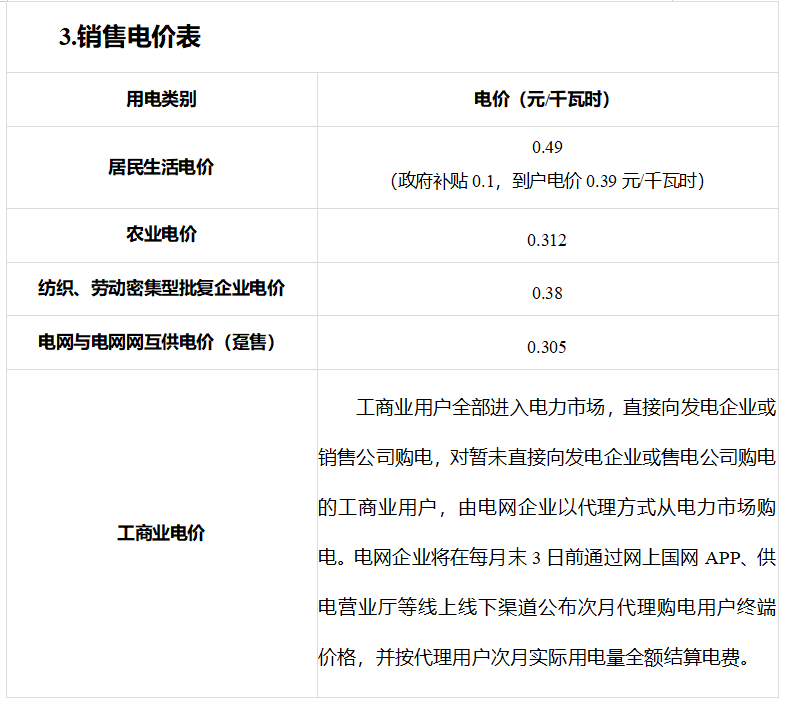Click the 居民生活电价 row label
Viewport: 785px width, 704px height.
161,167
